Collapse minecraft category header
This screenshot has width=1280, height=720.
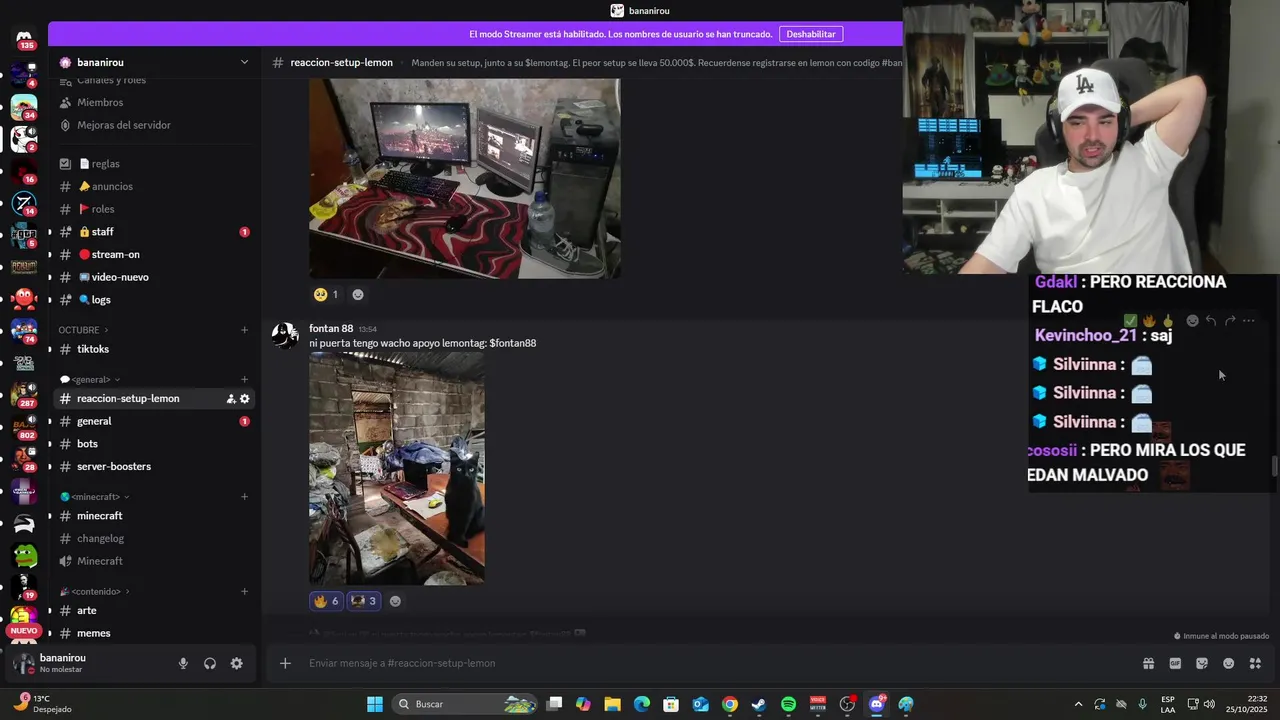pos(95,497)
